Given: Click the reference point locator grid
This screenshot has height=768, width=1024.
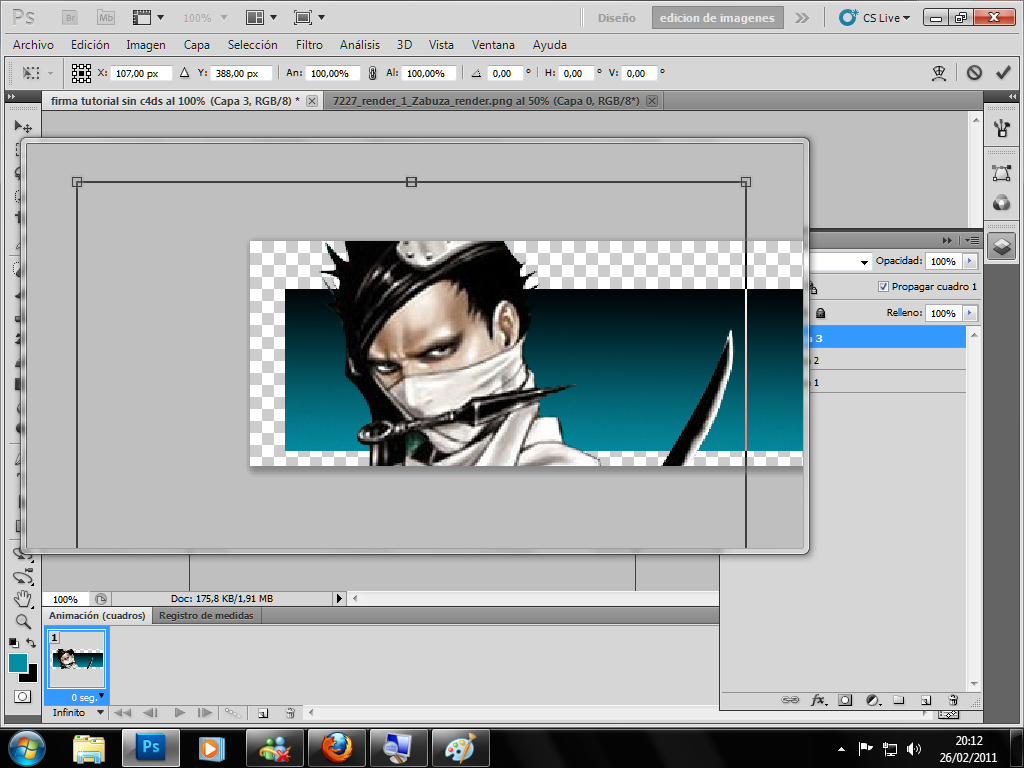Looking at the screenshot, I should (81, 73).
